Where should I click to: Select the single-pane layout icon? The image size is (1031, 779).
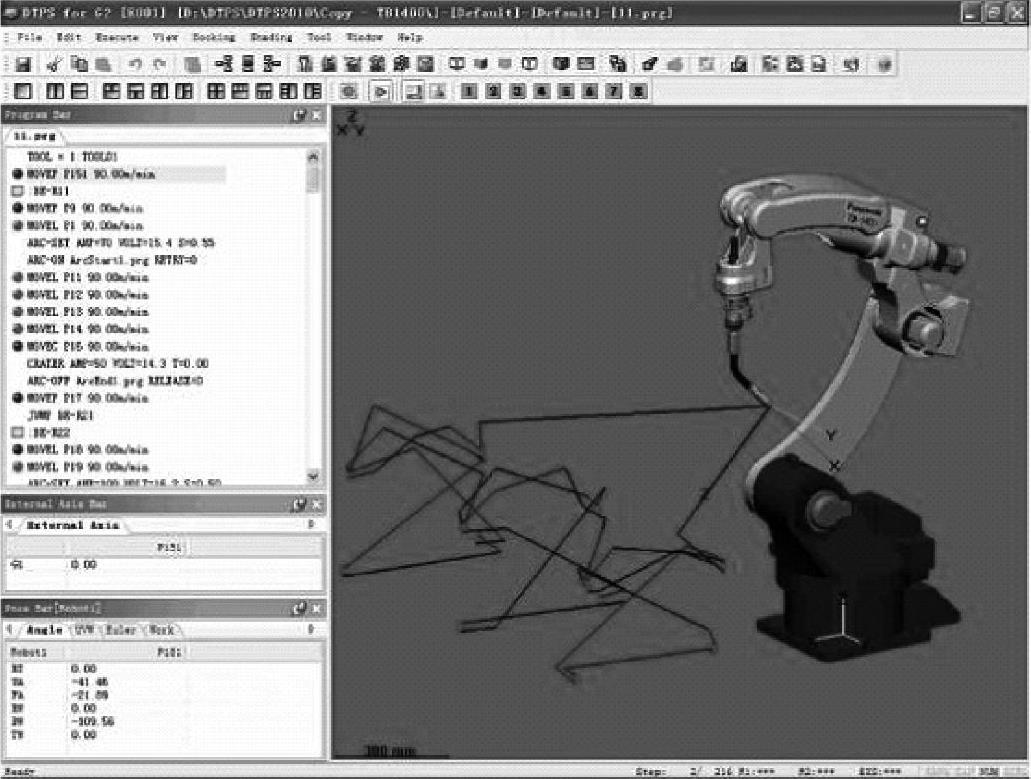23,91
